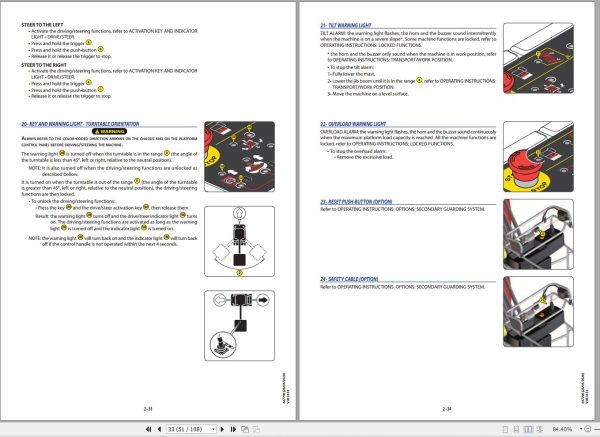
Task: Click the black WARNING label badge
Action: [109, 131]
